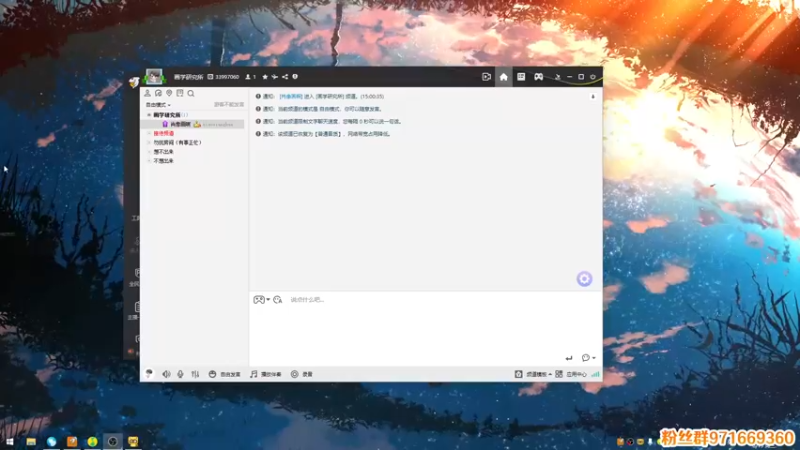Click the mushroom icon in the bottom bar
The image size is (800, 450).
coord(149,374)
